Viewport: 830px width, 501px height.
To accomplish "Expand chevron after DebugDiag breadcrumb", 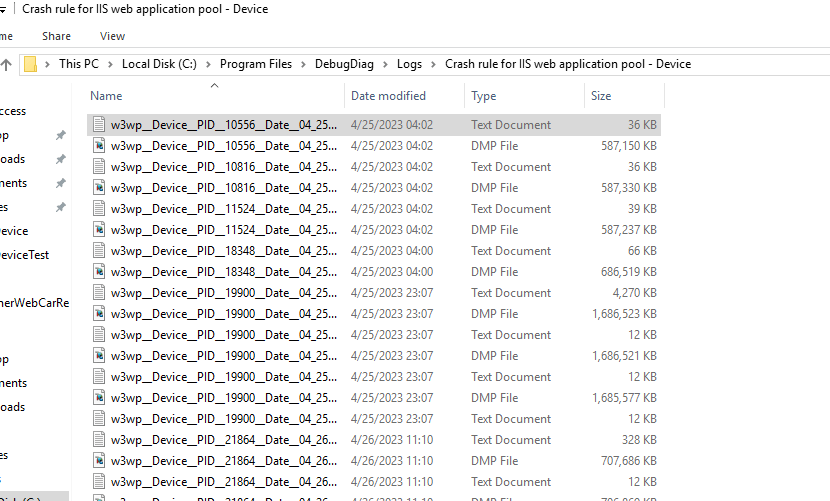I will point(385,64).
